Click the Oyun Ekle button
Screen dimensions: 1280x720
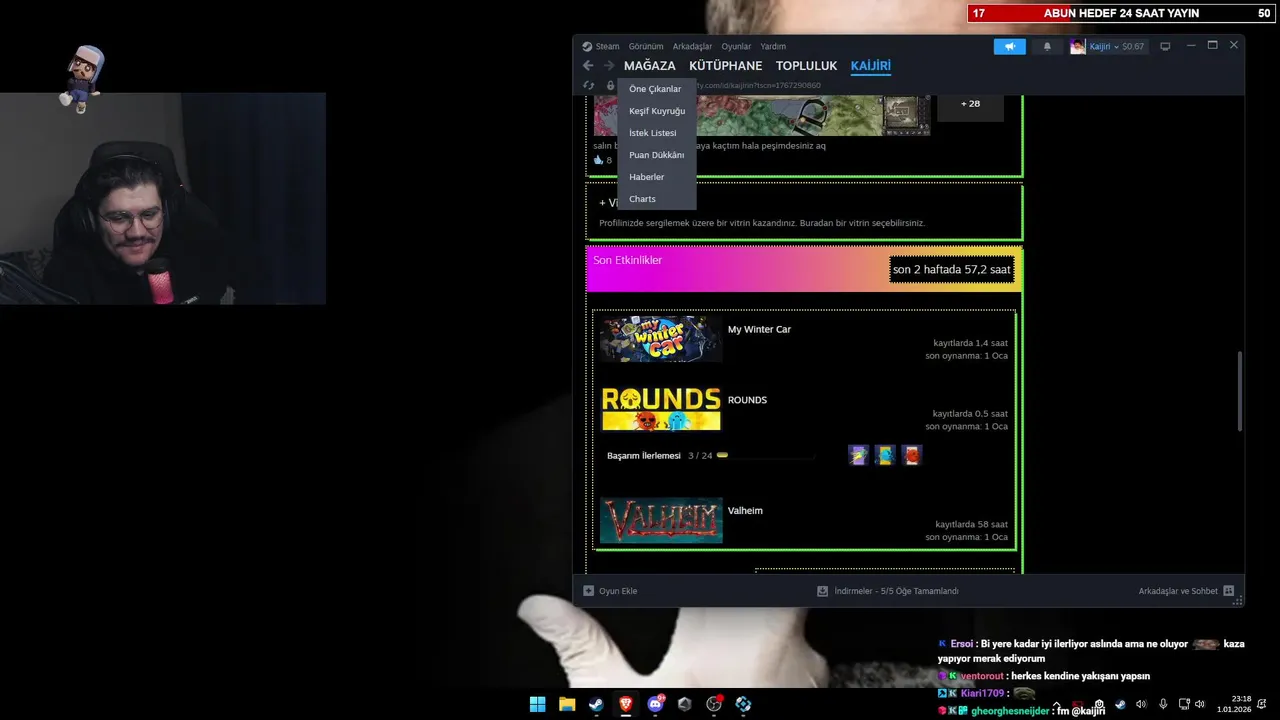[x=610, y=591]
